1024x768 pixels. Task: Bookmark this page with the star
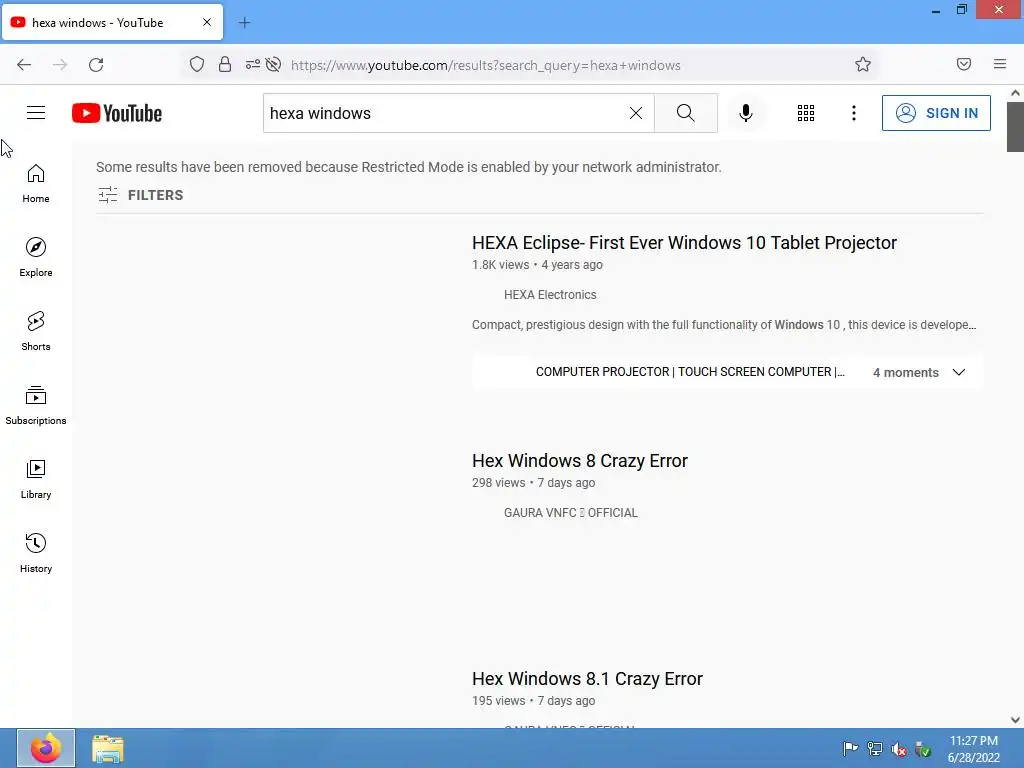(863, 64)
